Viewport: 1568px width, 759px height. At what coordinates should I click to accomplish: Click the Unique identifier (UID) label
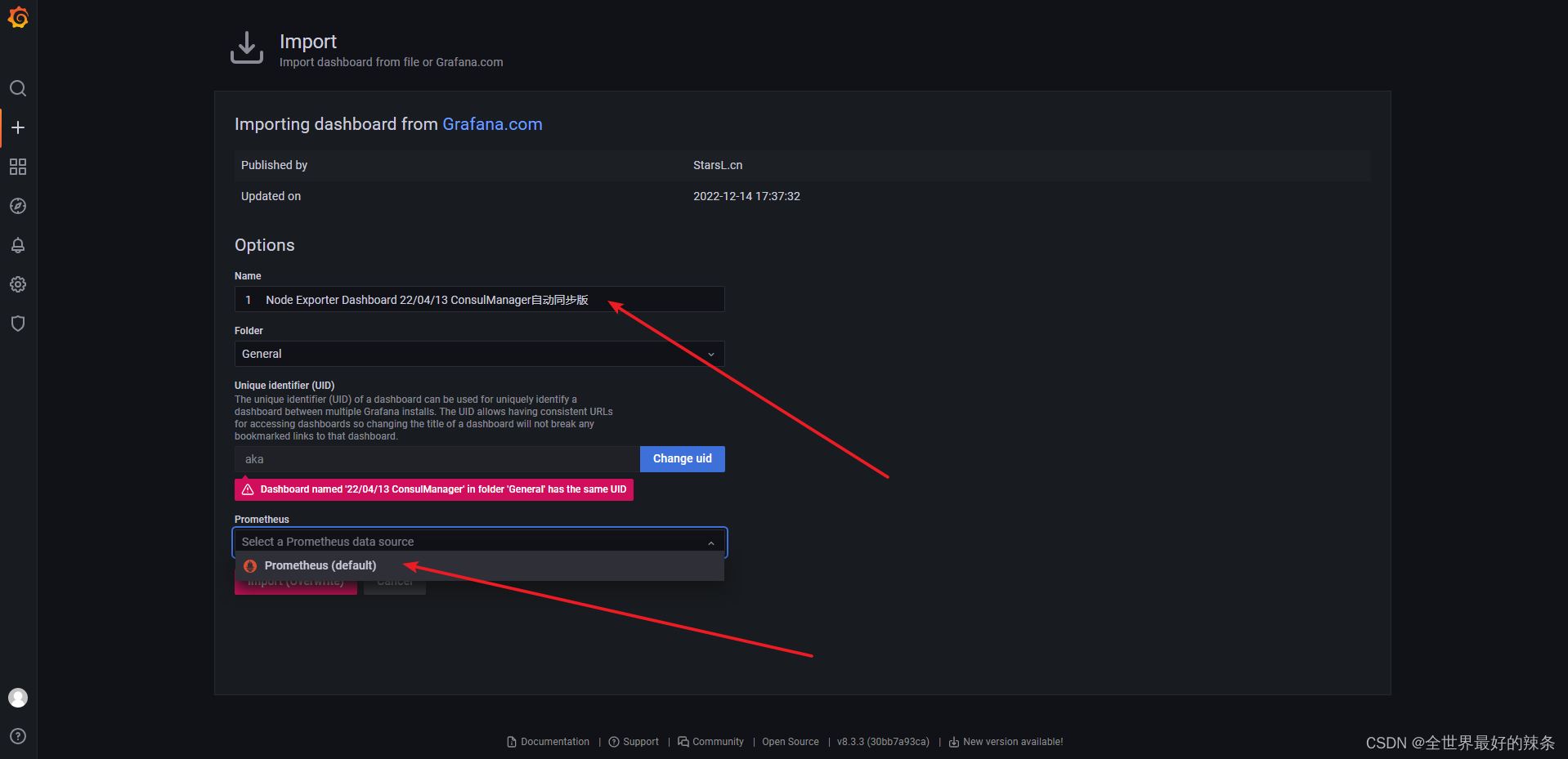pos(284,386)
